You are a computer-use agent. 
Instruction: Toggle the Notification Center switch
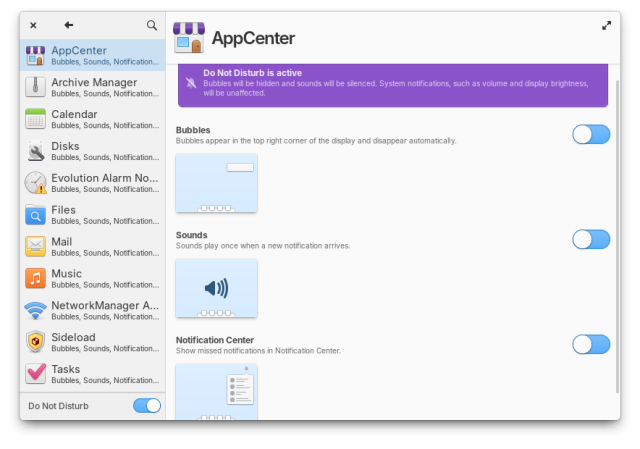point(591,345)
